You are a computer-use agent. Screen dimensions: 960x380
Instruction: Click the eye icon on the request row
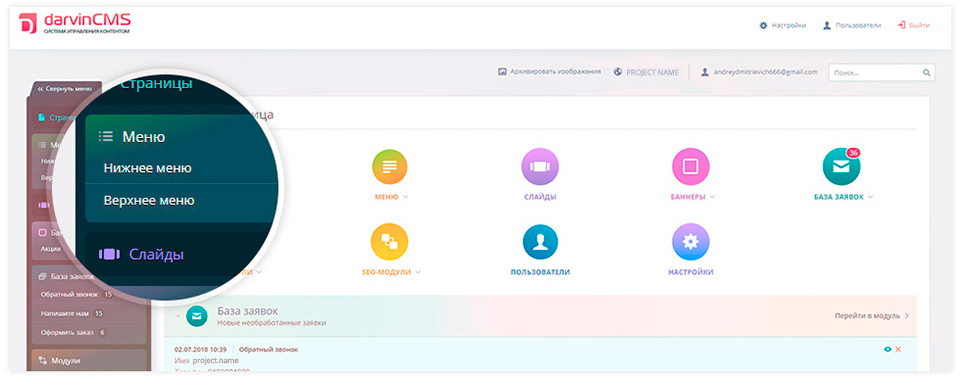888,349
